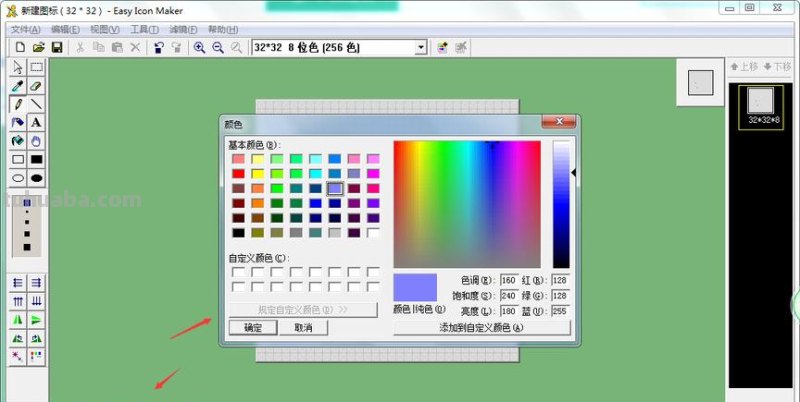This screenshot has height=402, width=800.
Task: Click the shift image up icon
Action: coord(18,301)
